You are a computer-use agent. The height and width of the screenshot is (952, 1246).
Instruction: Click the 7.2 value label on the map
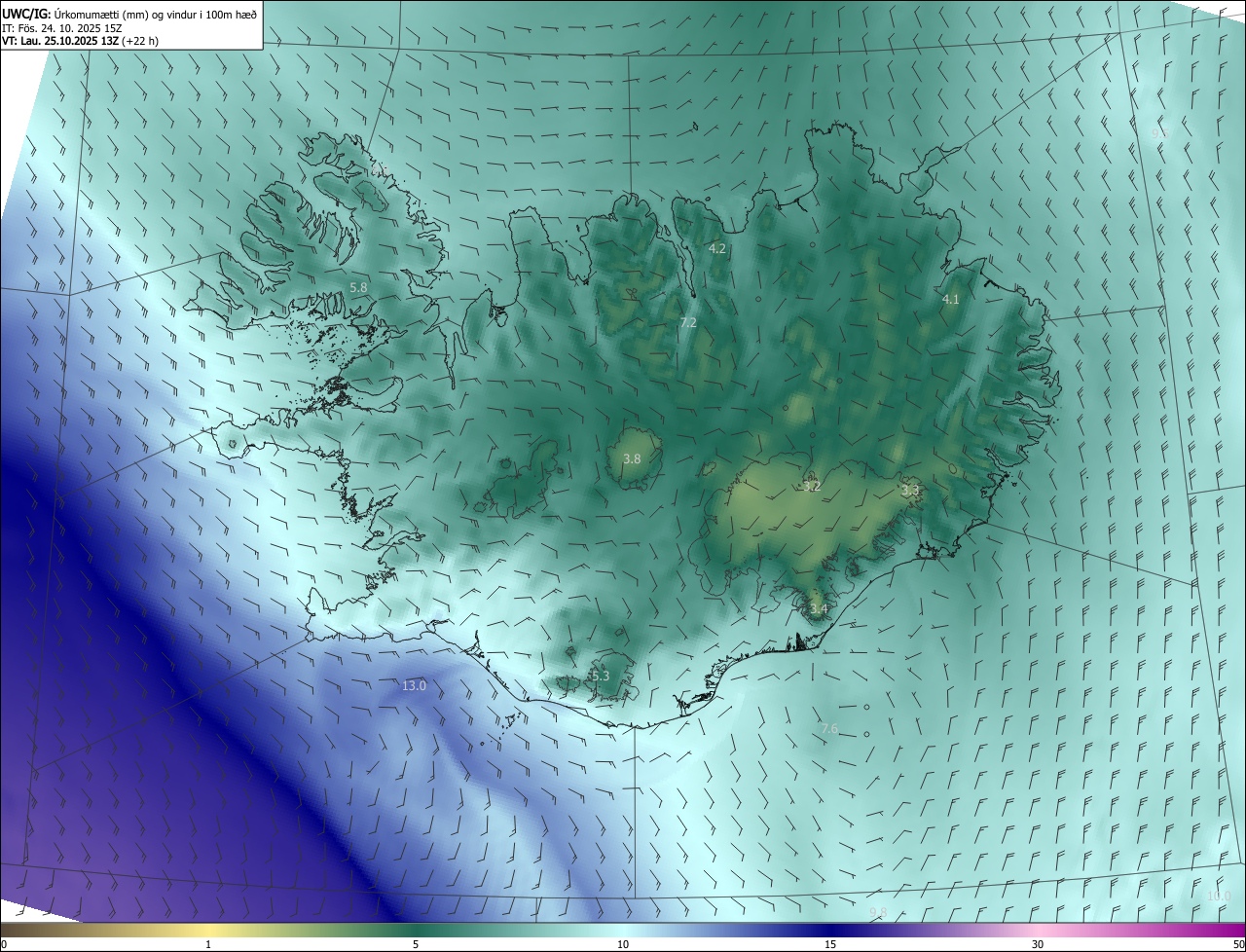(688, 322)
